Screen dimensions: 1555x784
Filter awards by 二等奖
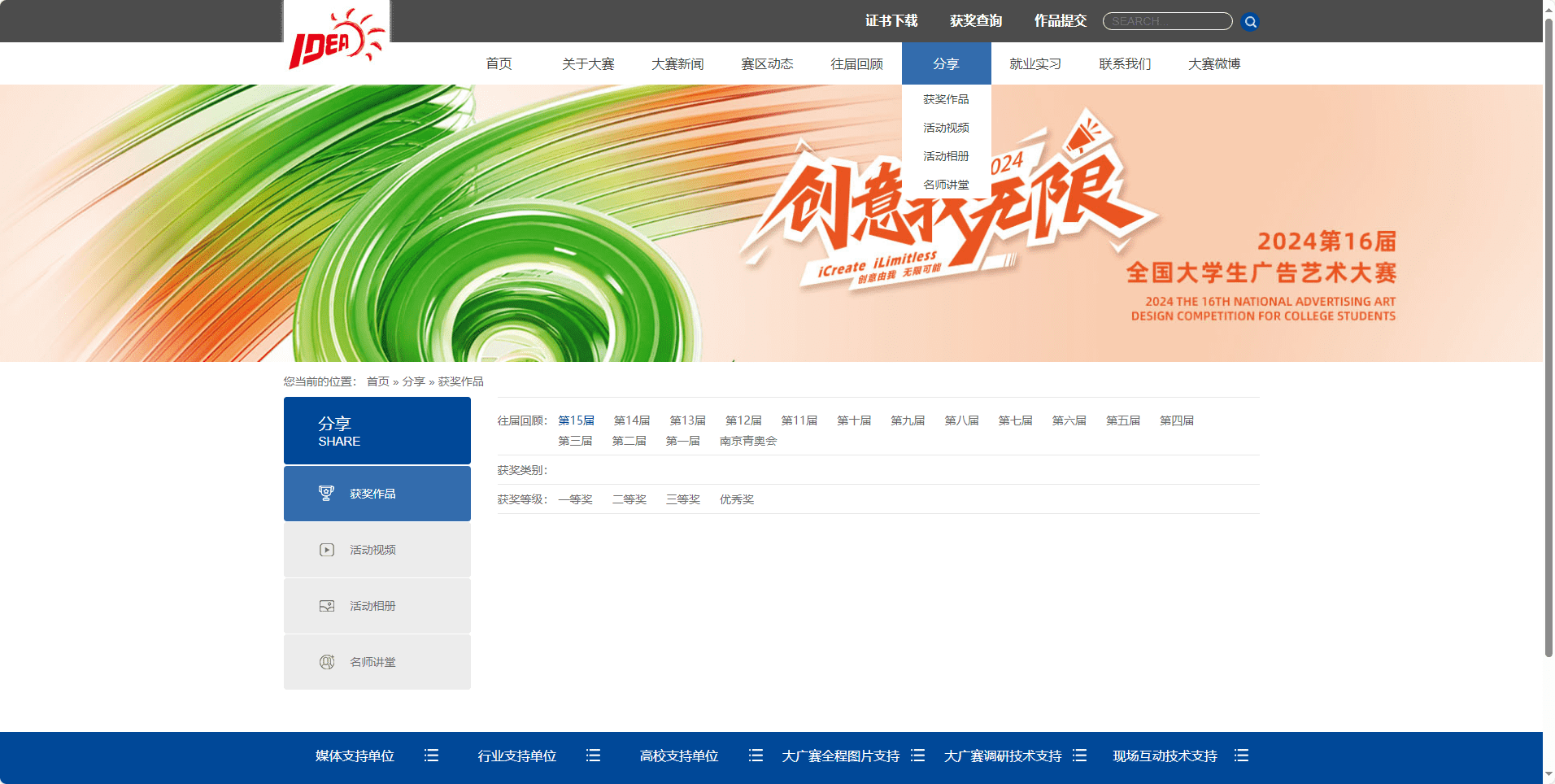coord(629,499)
